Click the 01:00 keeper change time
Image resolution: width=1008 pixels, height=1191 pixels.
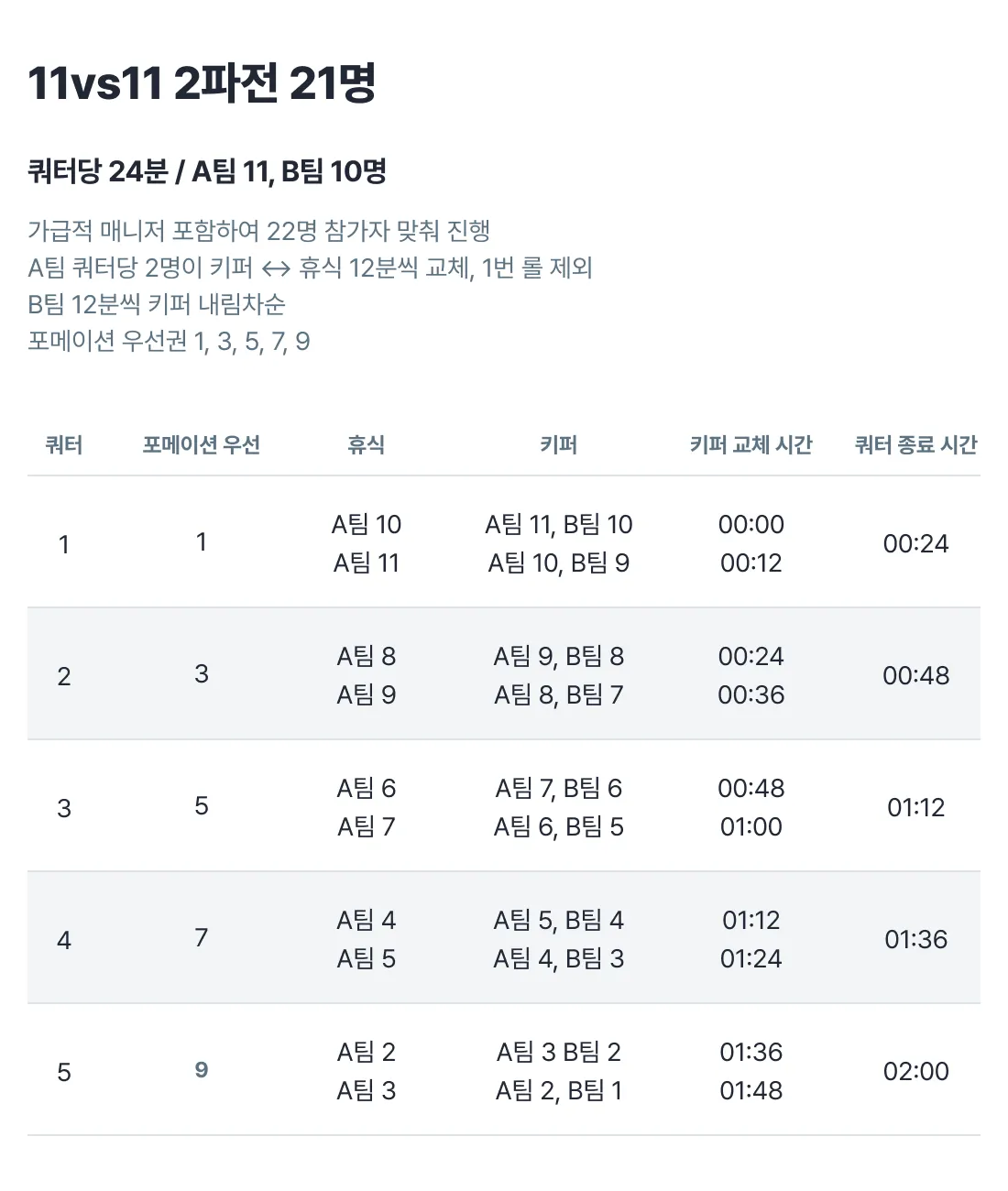pos(751,826)
